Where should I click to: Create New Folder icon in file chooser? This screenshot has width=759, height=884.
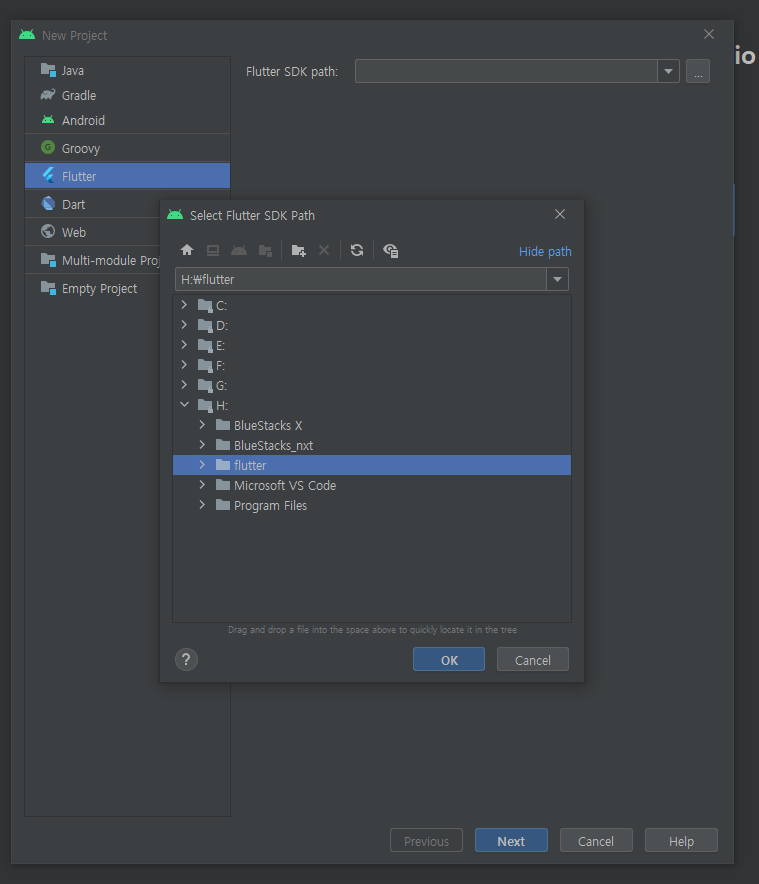pyautogui.click(x=299, y=250)
